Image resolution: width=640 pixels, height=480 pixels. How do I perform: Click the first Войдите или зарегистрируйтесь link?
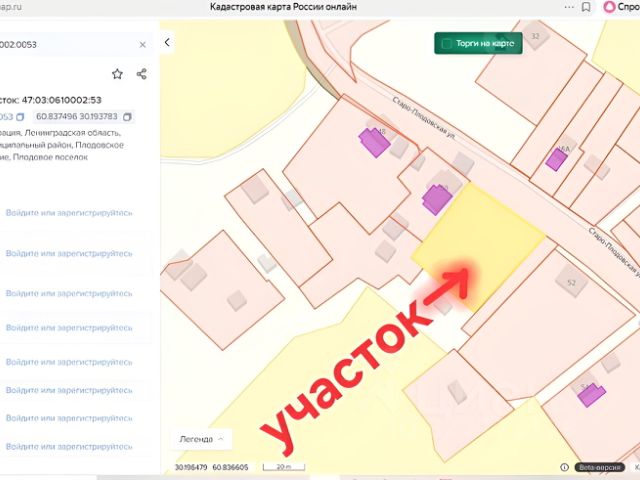click(69, 213)
